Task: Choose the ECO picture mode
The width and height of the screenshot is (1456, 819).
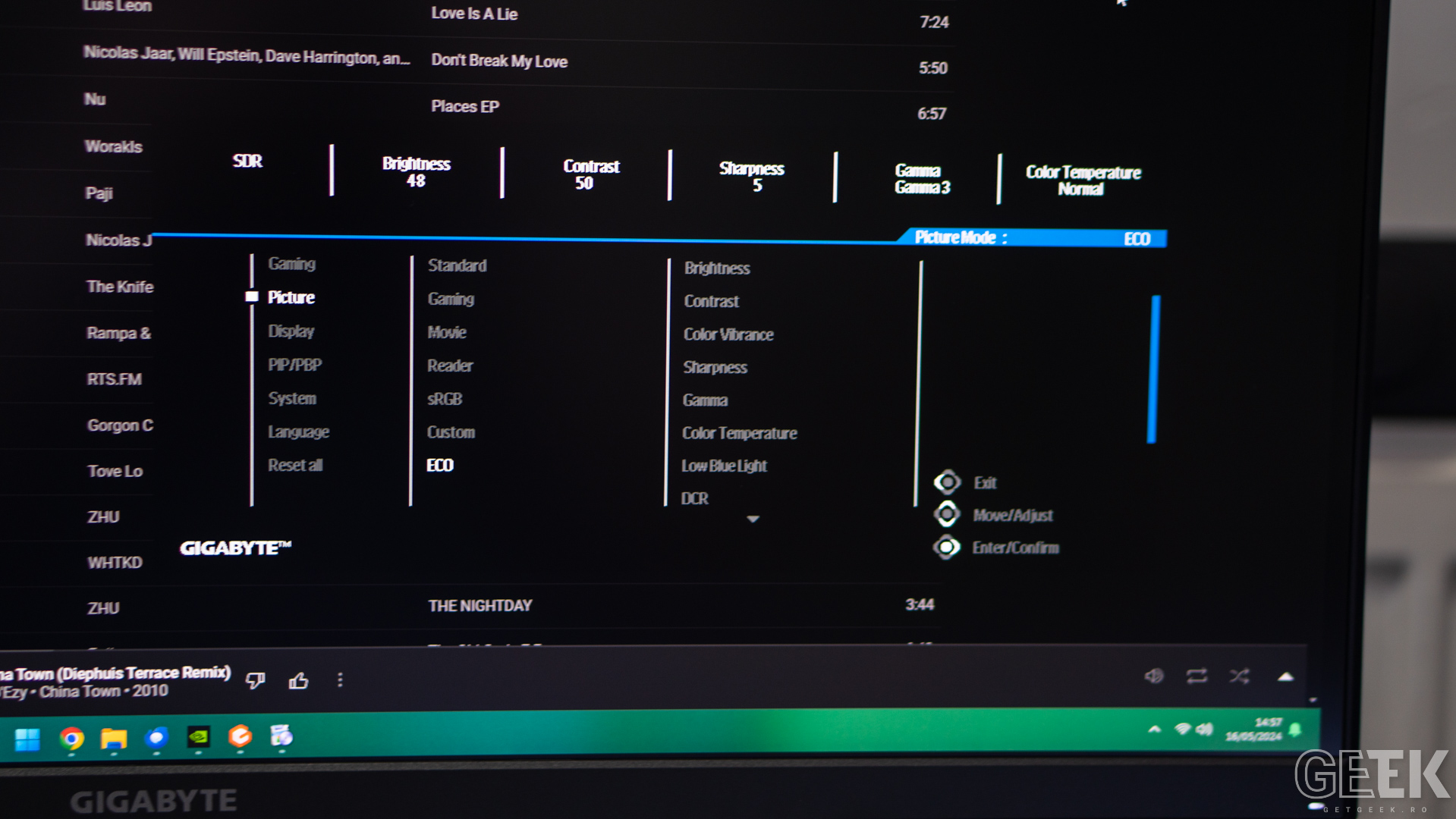Action: (x=440, y=465)
